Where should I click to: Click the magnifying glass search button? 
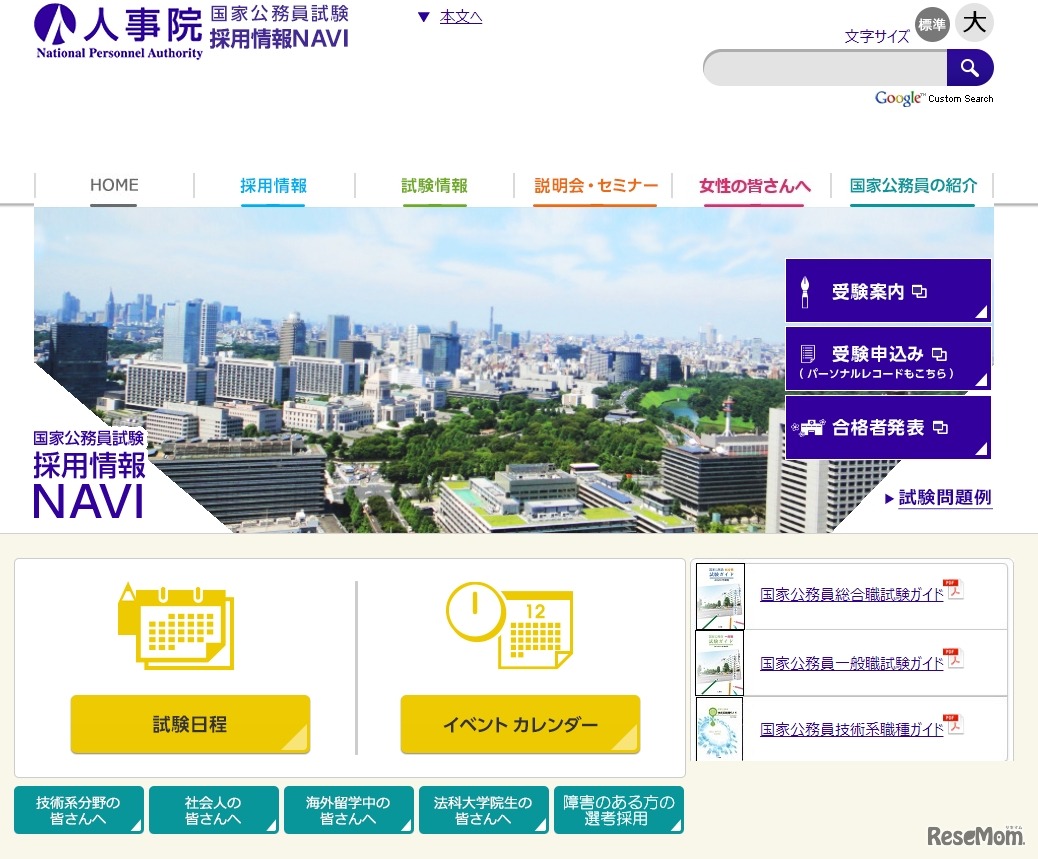[x=969, y=68]
